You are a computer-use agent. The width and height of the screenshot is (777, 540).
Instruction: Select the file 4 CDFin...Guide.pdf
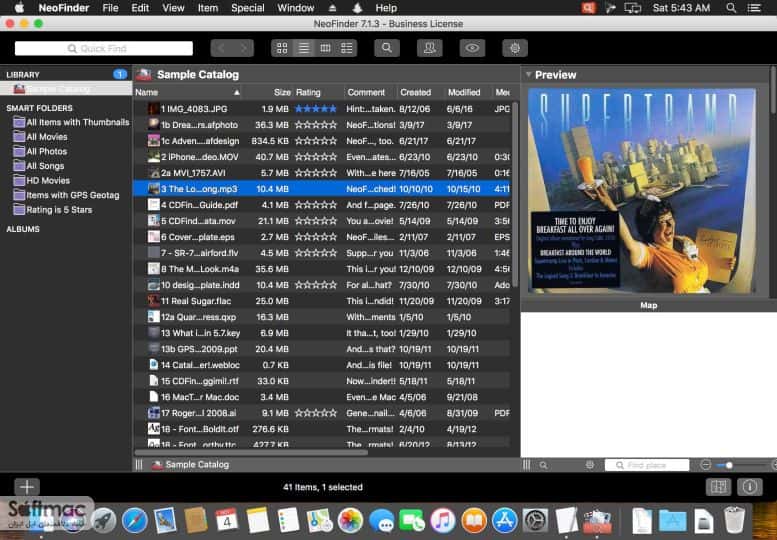pyautogui.click(x=322, y=205)
